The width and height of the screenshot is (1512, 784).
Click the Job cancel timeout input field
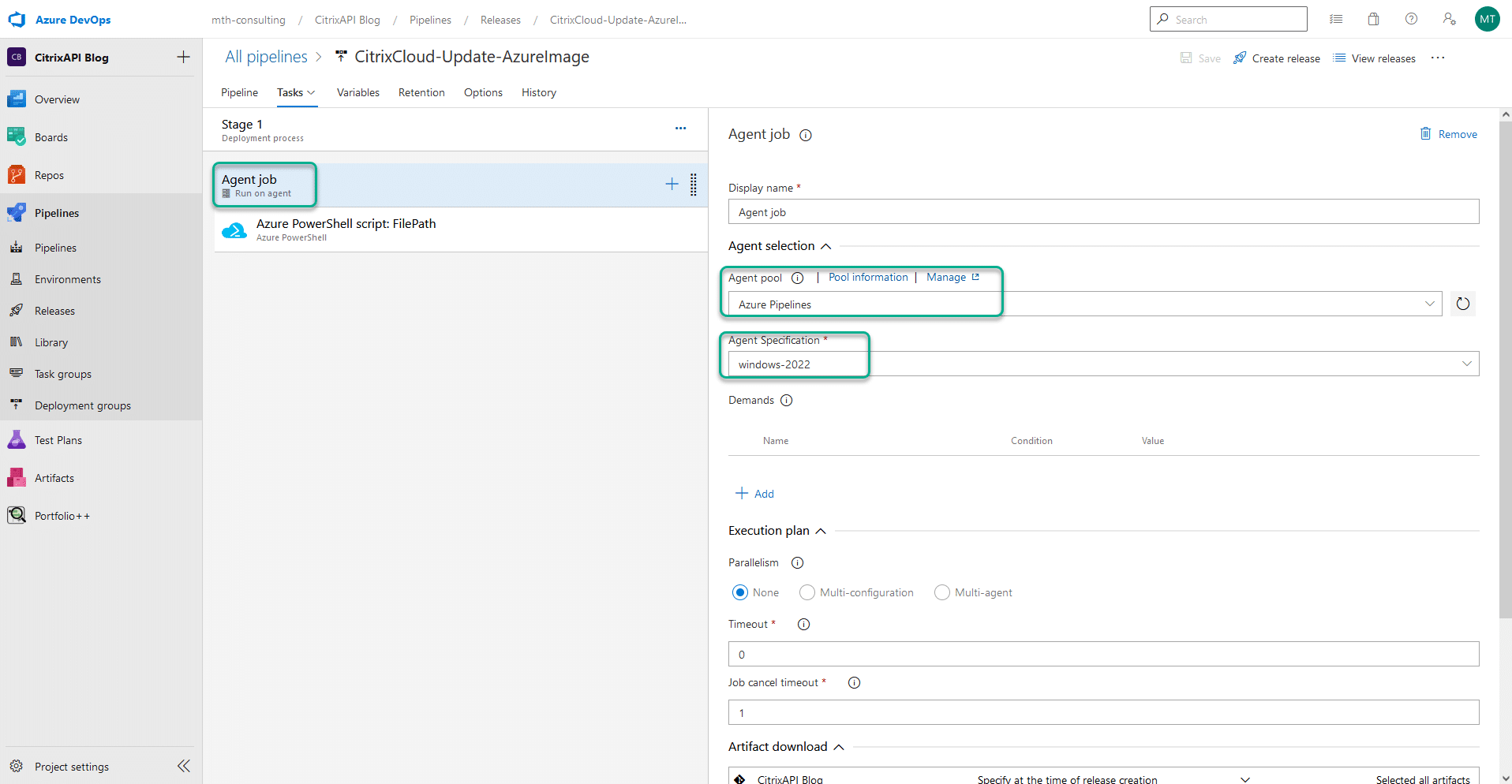tap(1104, 712)
